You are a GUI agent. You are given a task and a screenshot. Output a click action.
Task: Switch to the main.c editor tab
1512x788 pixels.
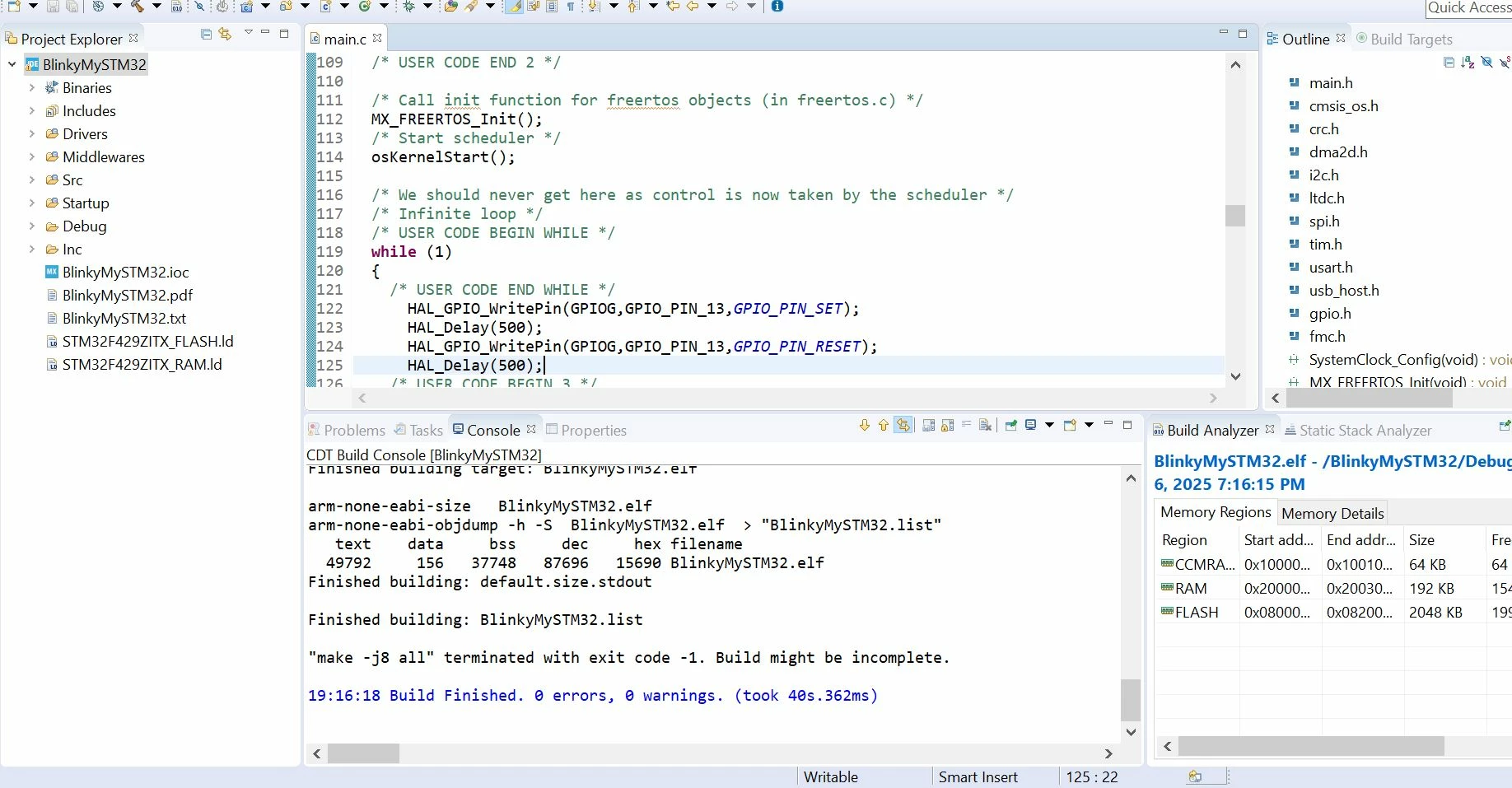pyautogui.click(x=345, y=39)
